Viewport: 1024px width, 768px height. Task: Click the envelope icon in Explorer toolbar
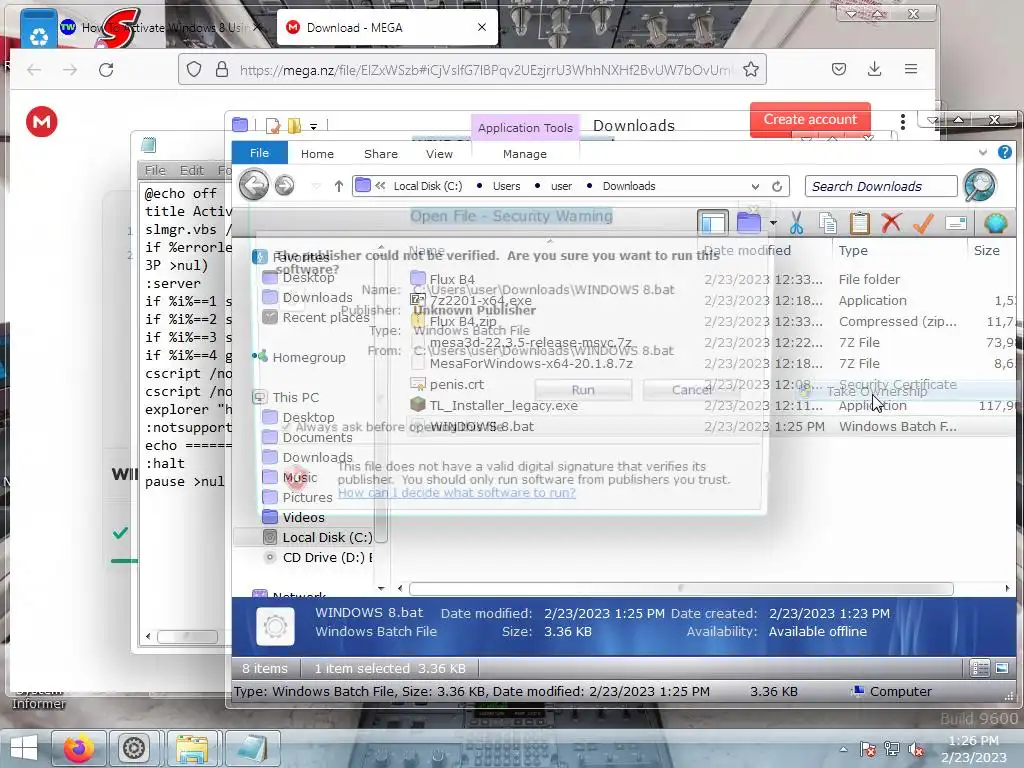[x=955, y=223]
